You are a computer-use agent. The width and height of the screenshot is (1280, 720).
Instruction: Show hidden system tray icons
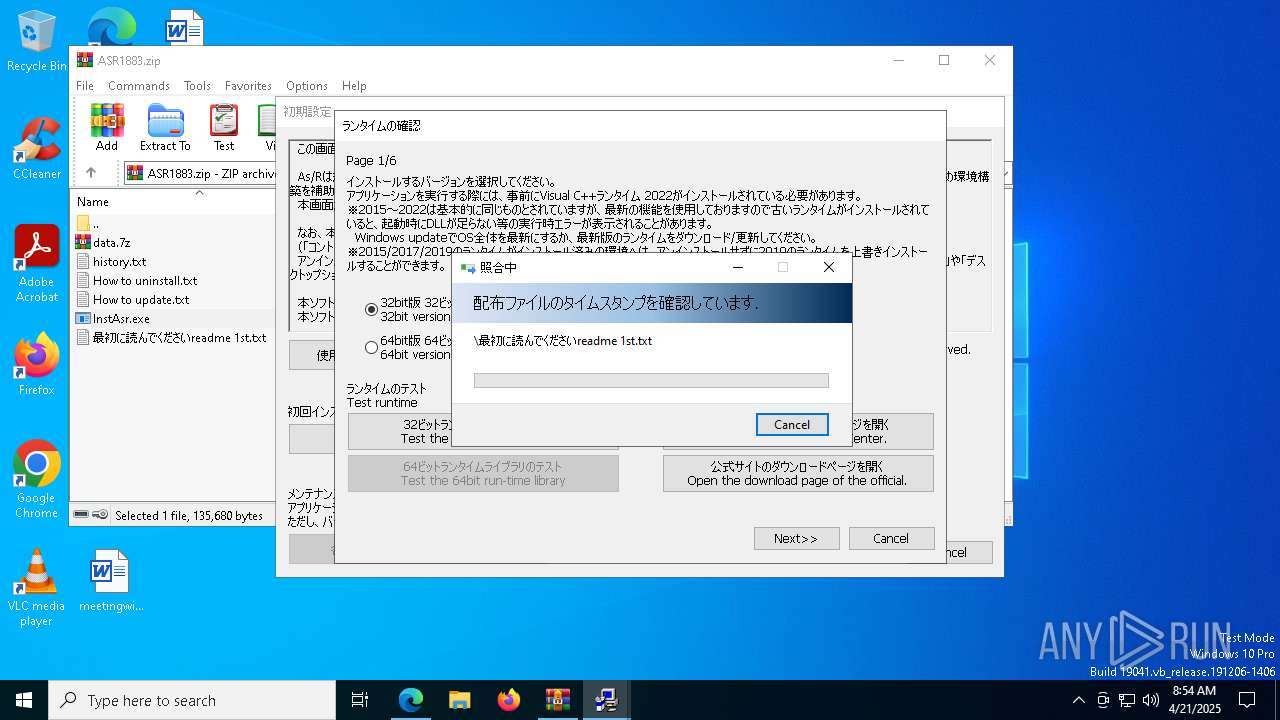1078,700
